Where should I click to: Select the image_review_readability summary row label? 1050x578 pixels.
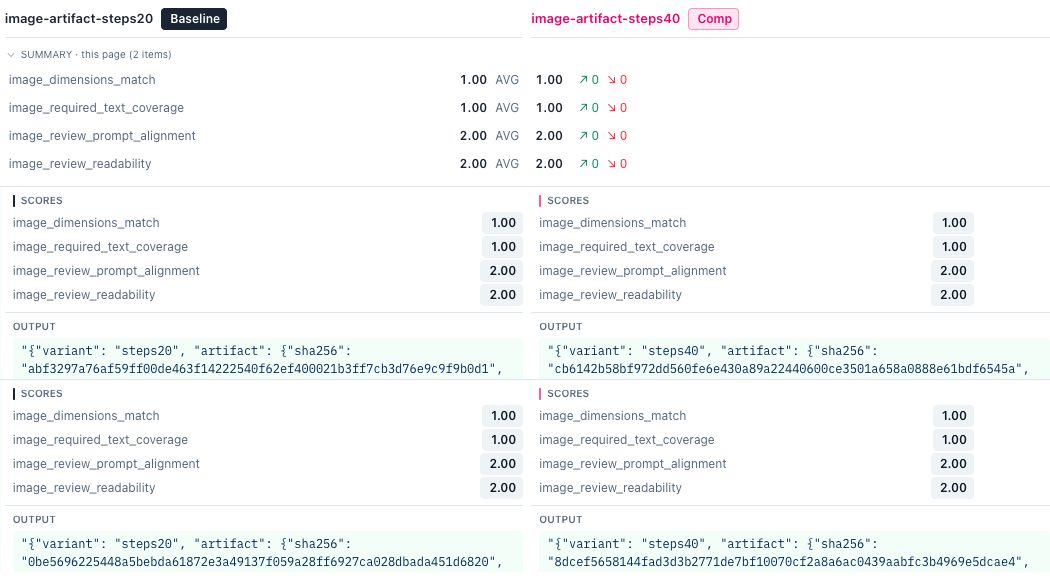tap(80, 164)
